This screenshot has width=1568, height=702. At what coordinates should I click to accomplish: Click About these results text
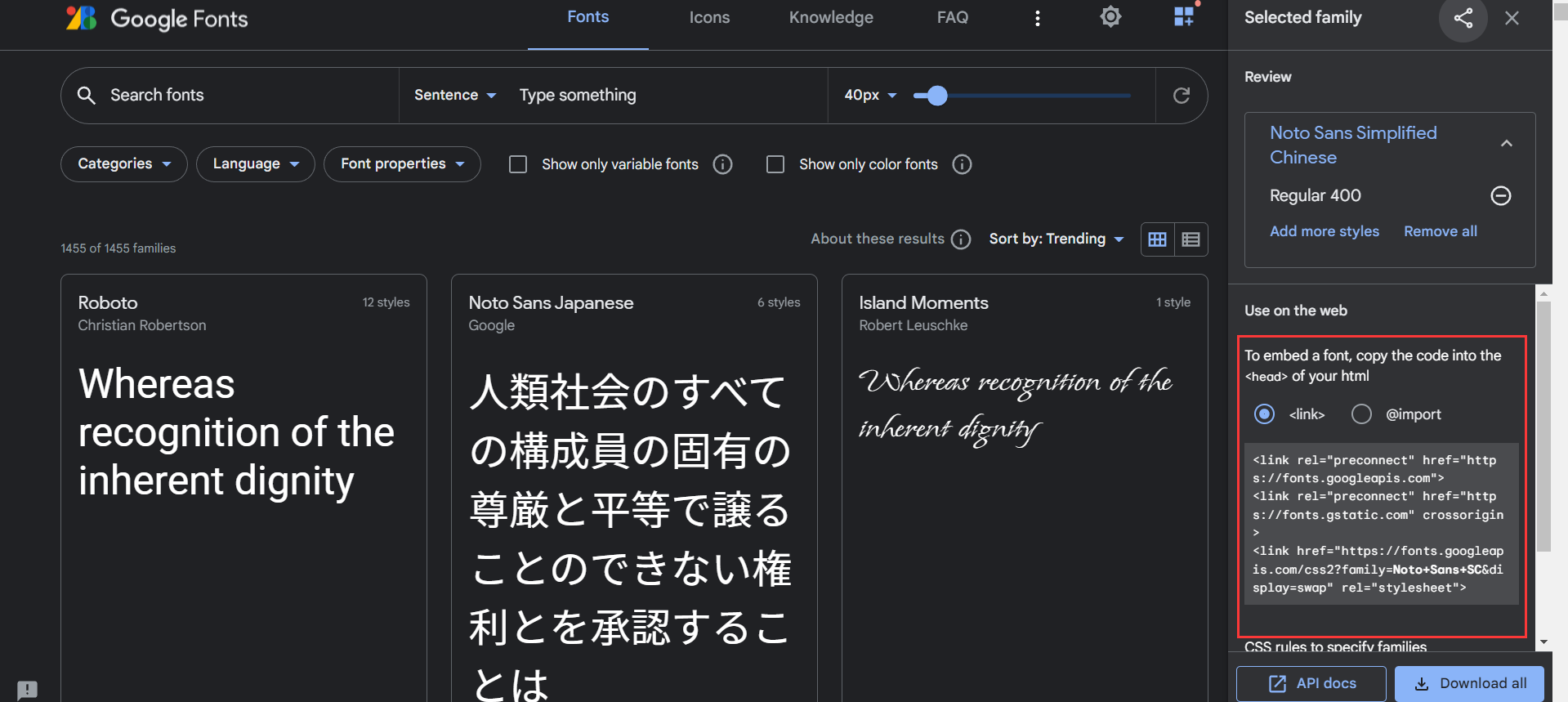click(x=878, y=239)
